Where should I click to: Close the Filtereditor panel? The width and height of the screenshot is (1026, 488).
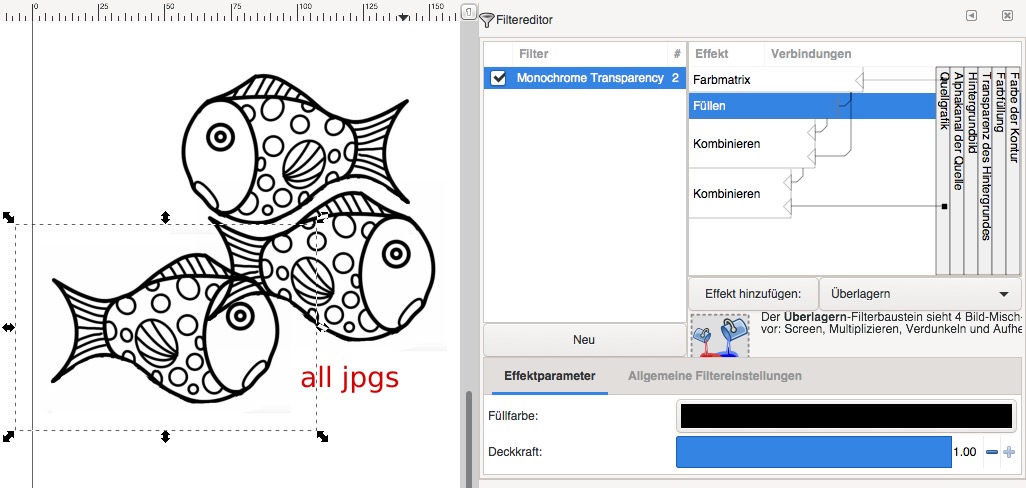[1007, 16]
